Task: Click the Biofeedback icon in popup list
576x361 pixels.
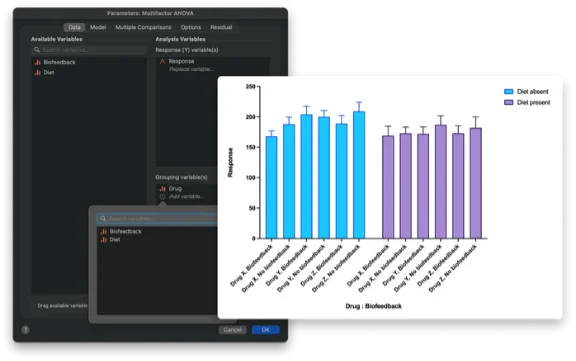Action: pos(104,232)
